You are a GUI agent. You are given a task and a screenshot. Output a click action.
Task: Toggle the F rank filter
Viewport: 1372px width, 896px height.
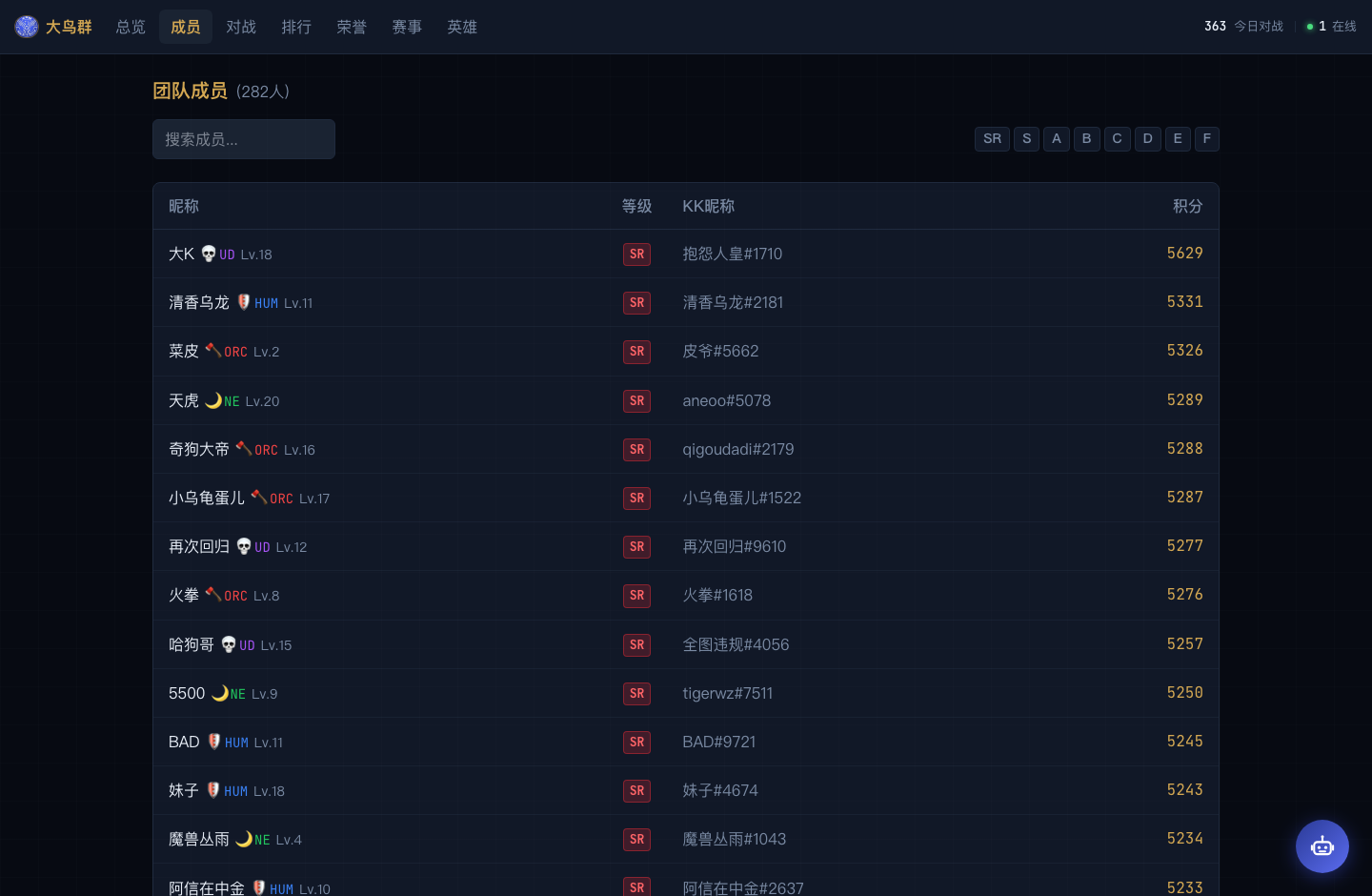point(1207,139)
